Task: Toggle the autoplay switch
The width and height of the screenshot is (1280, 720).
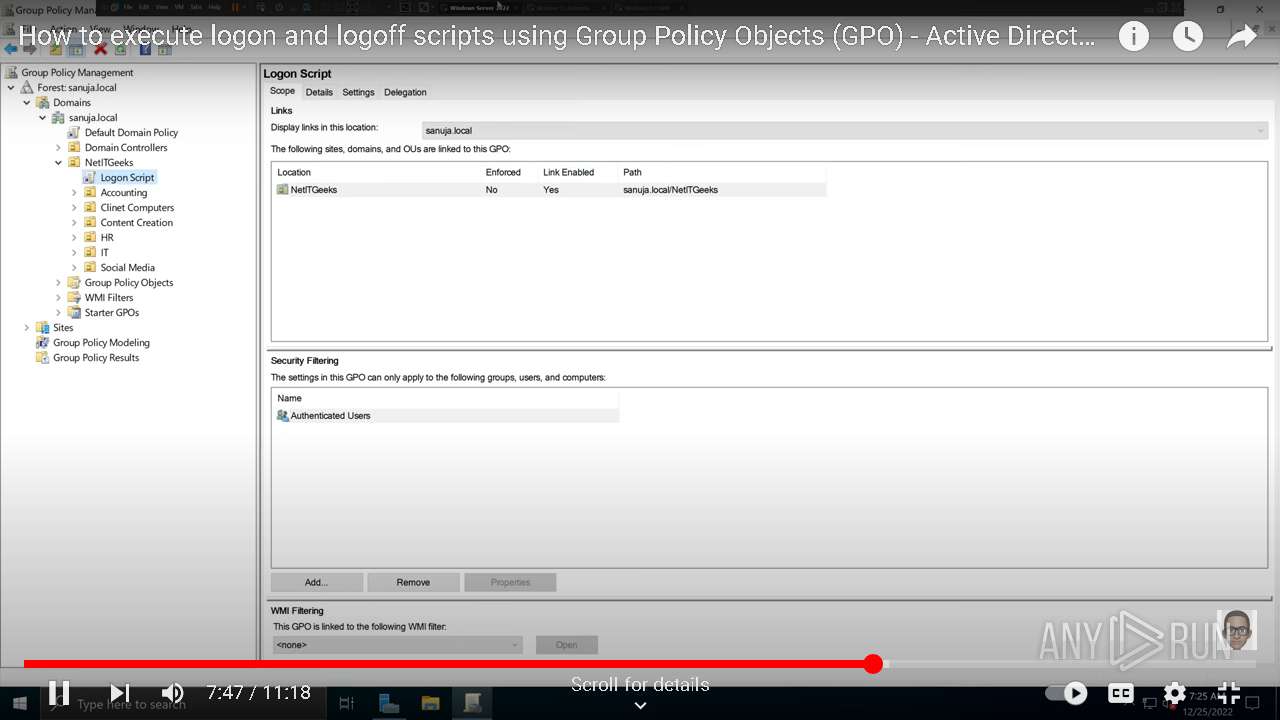Action: click(1066, 693)
